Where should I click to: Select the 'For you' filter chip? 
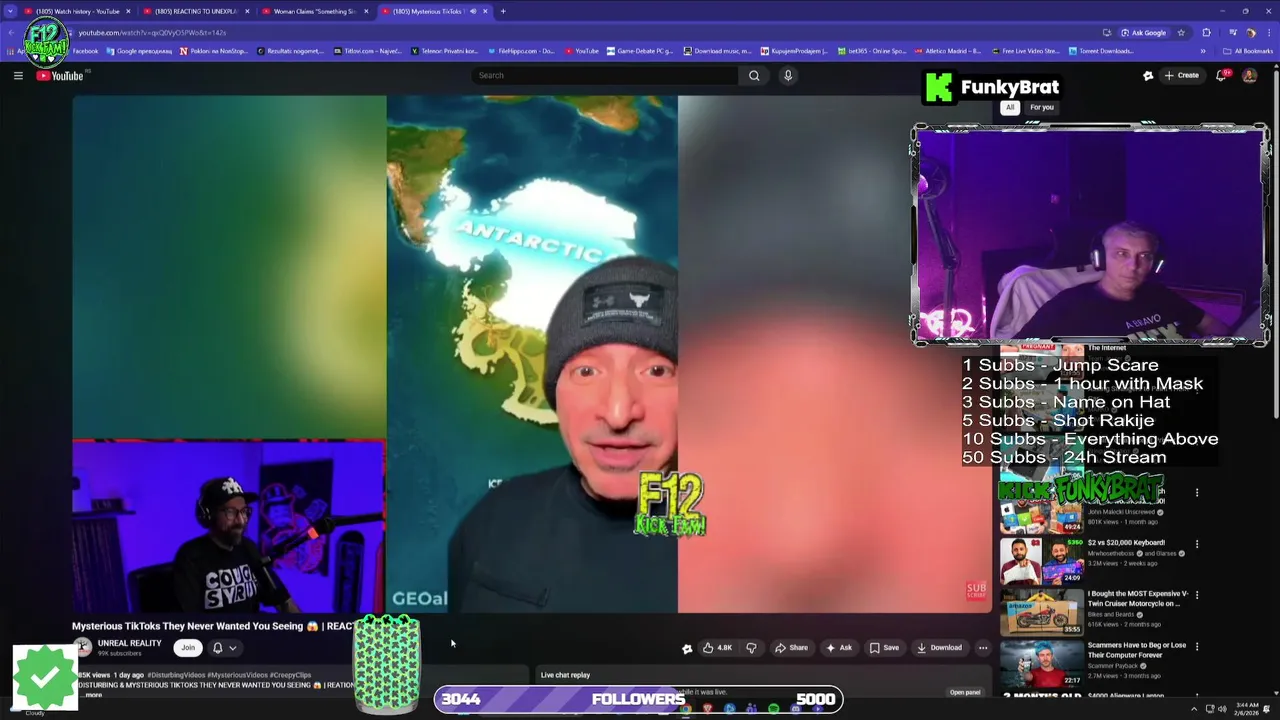[x=1042, y=107]
